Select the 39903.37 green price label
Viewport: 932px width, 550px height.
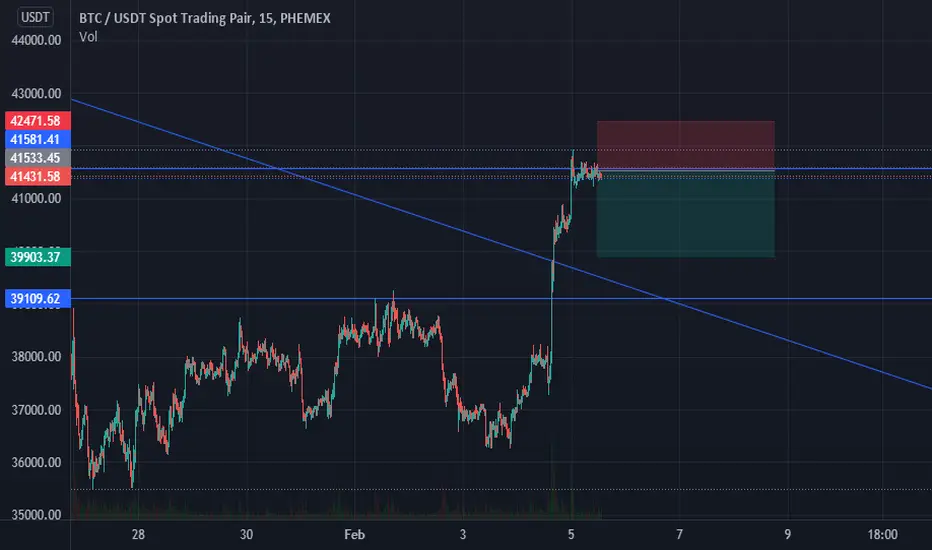[38, 257]
